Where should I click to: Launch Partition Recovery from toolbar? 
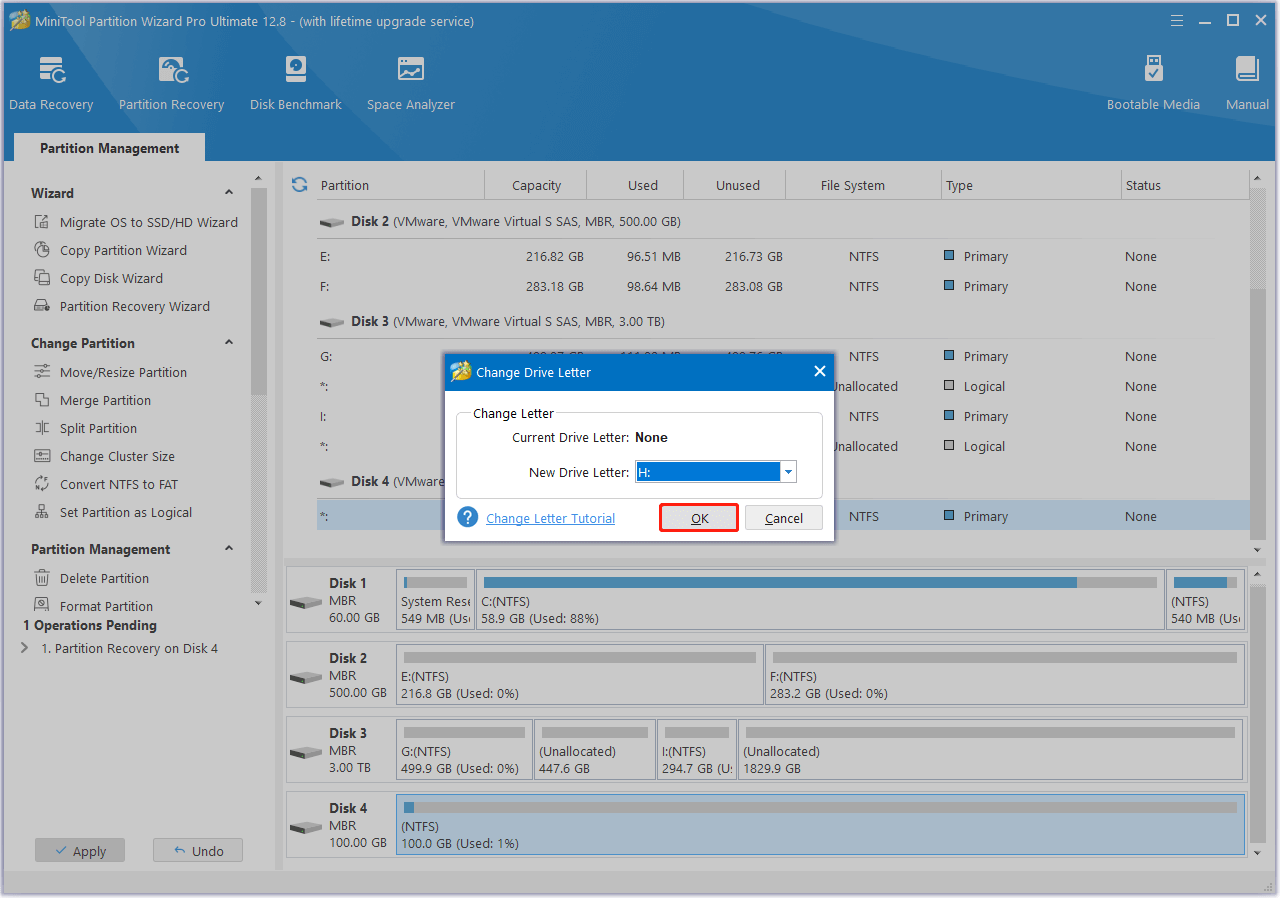(171, 84)
